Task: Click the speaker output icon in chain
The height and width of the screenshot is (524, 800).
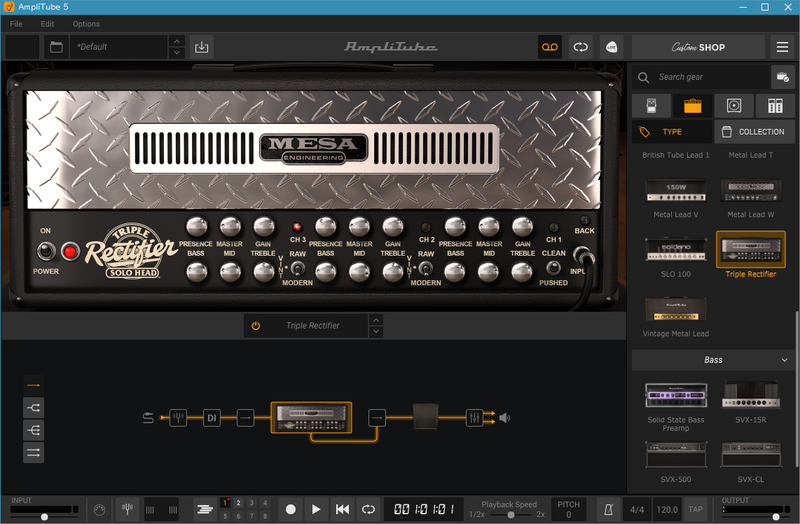Action: tap(504, 418)
